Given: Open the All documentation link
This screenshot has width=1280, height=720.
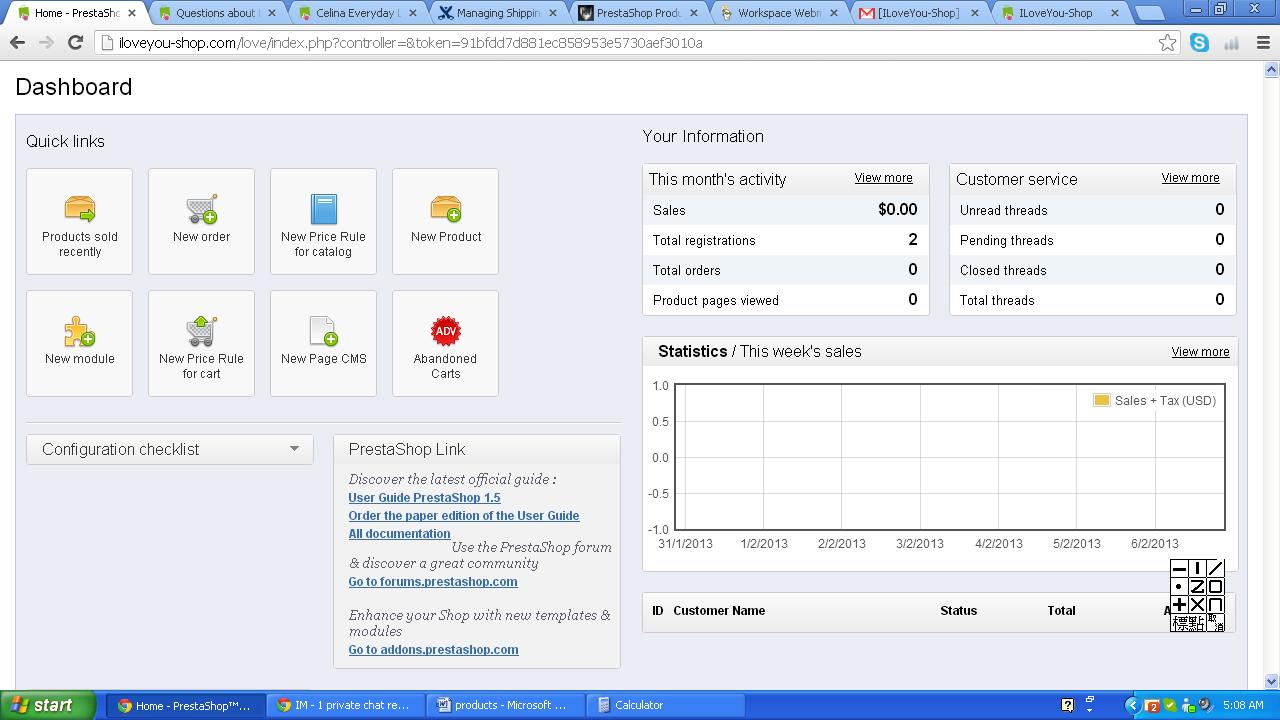Looking at the screenshot, I should pos(399,533).
